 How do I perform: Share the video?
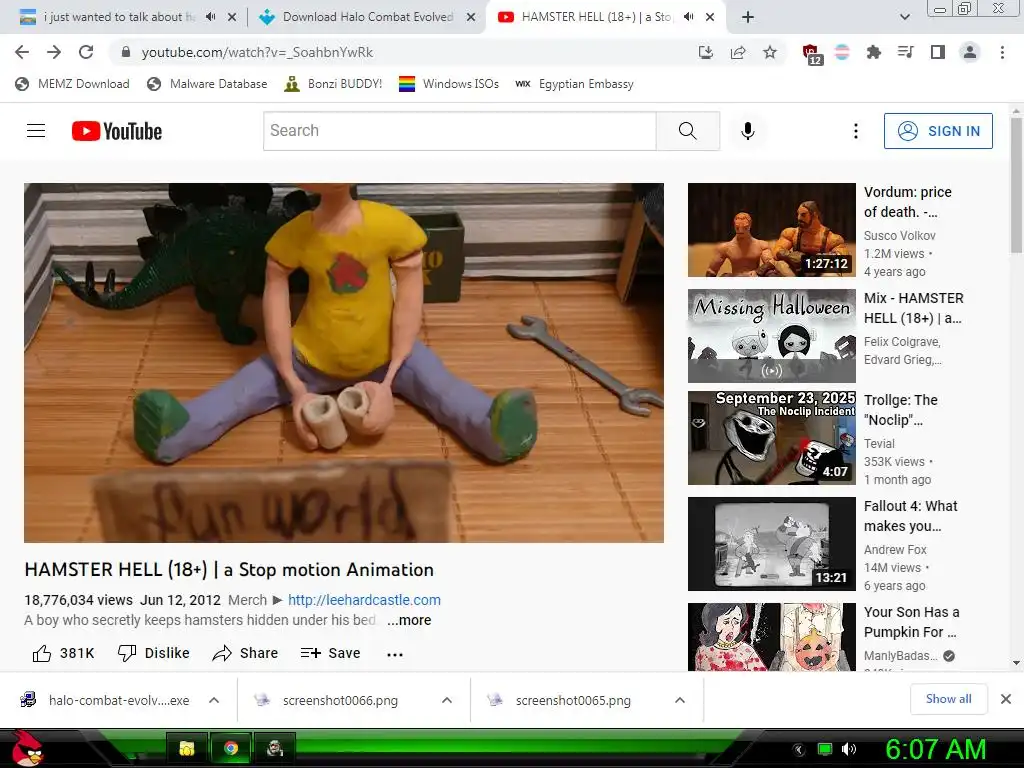point(246,653)
